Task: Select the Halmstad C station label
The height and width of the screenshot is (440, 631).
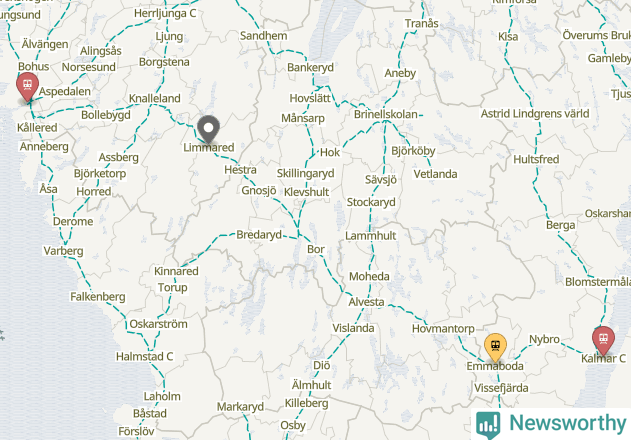Action: coord(144,357)
